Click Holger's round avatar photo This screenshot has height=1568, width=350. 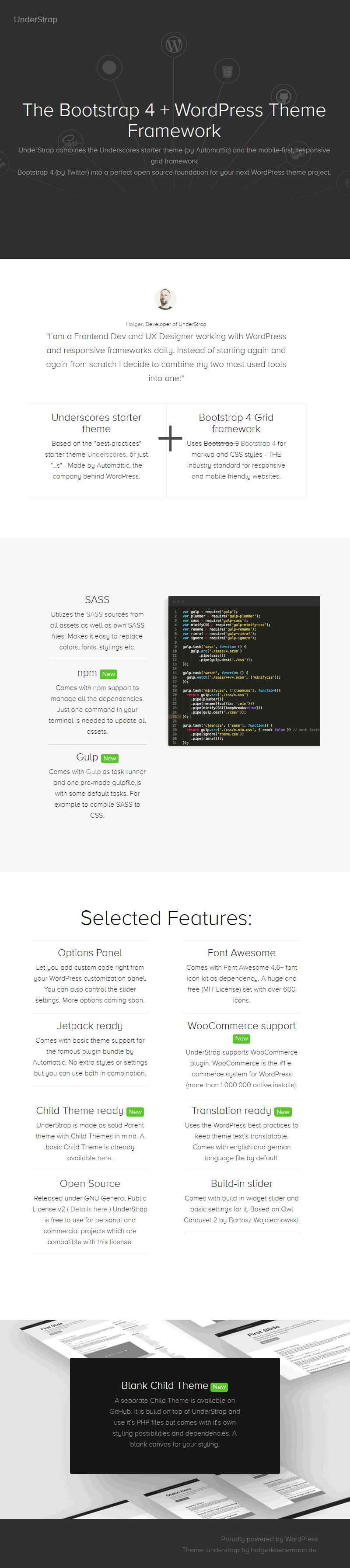point(165,299)
